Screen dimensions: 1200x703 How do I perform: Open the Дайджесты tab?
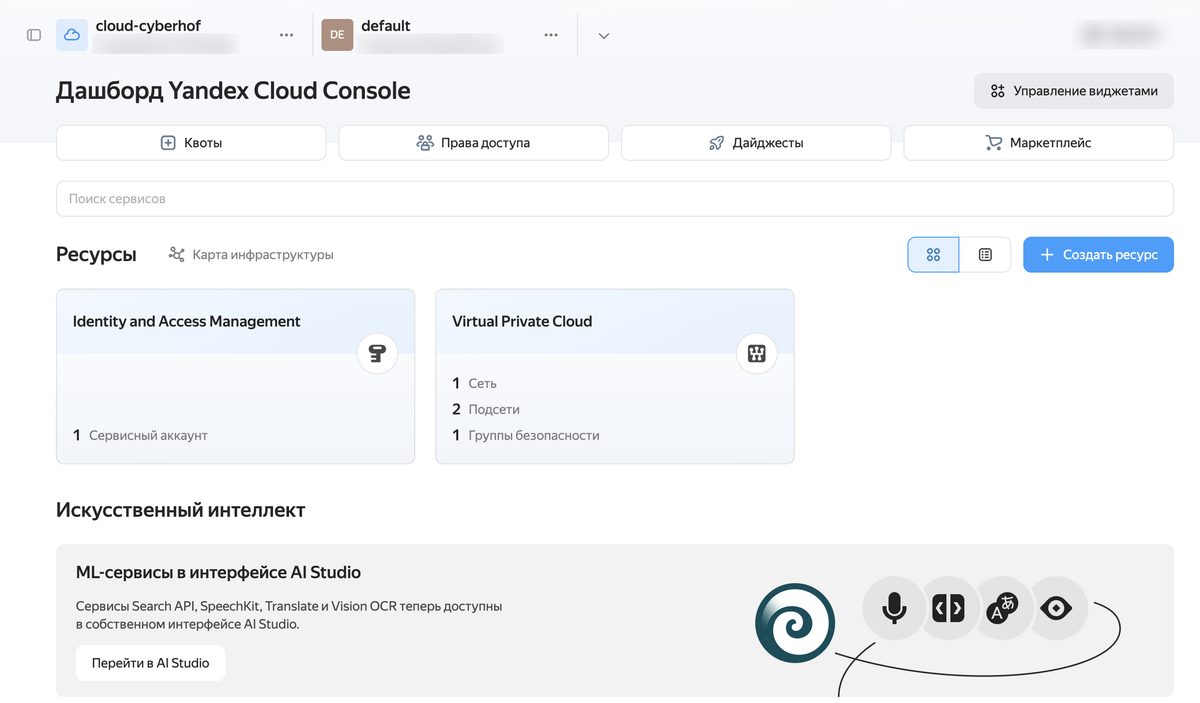756,143
